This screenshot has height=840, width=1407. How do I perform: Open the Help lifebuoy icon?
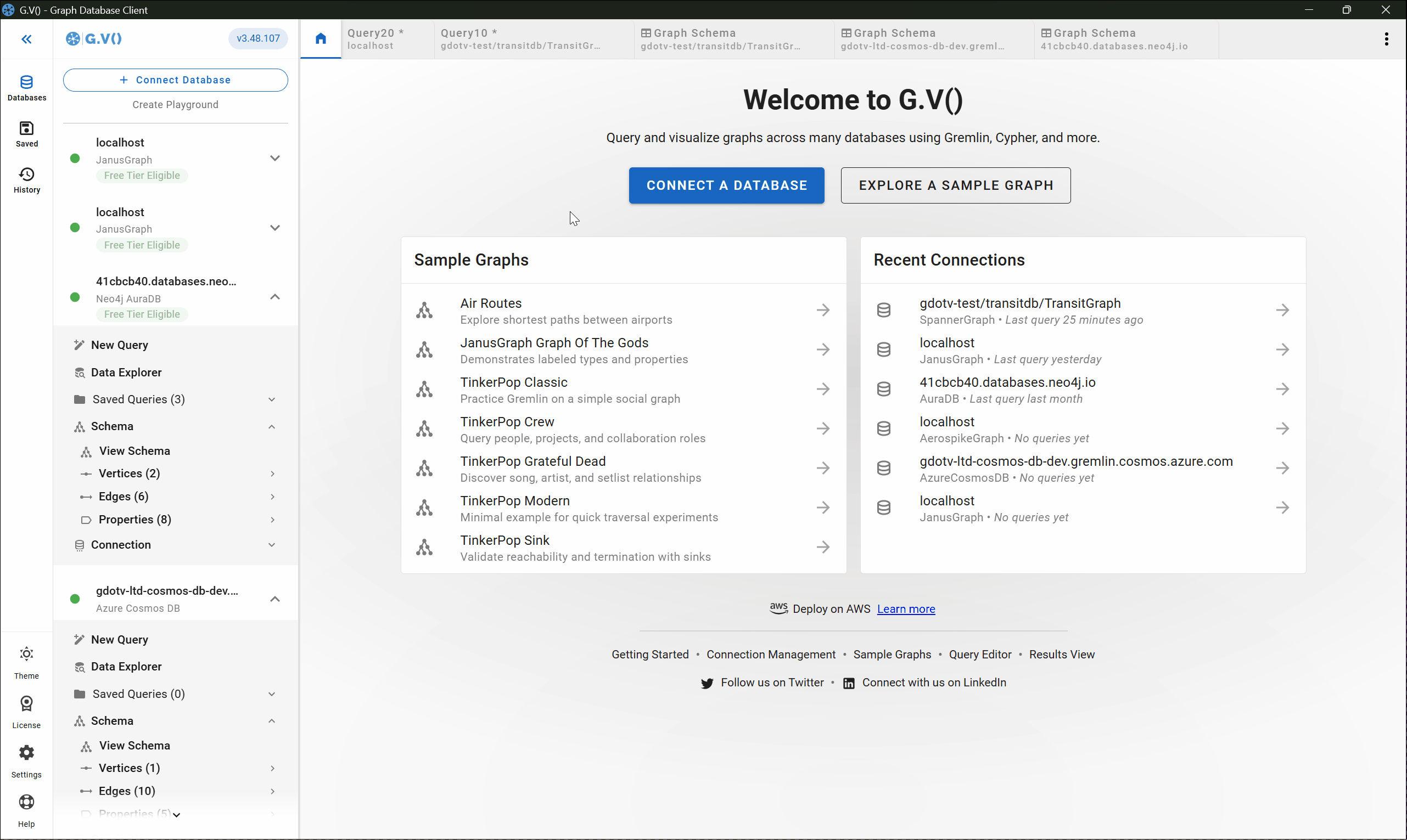26,809
